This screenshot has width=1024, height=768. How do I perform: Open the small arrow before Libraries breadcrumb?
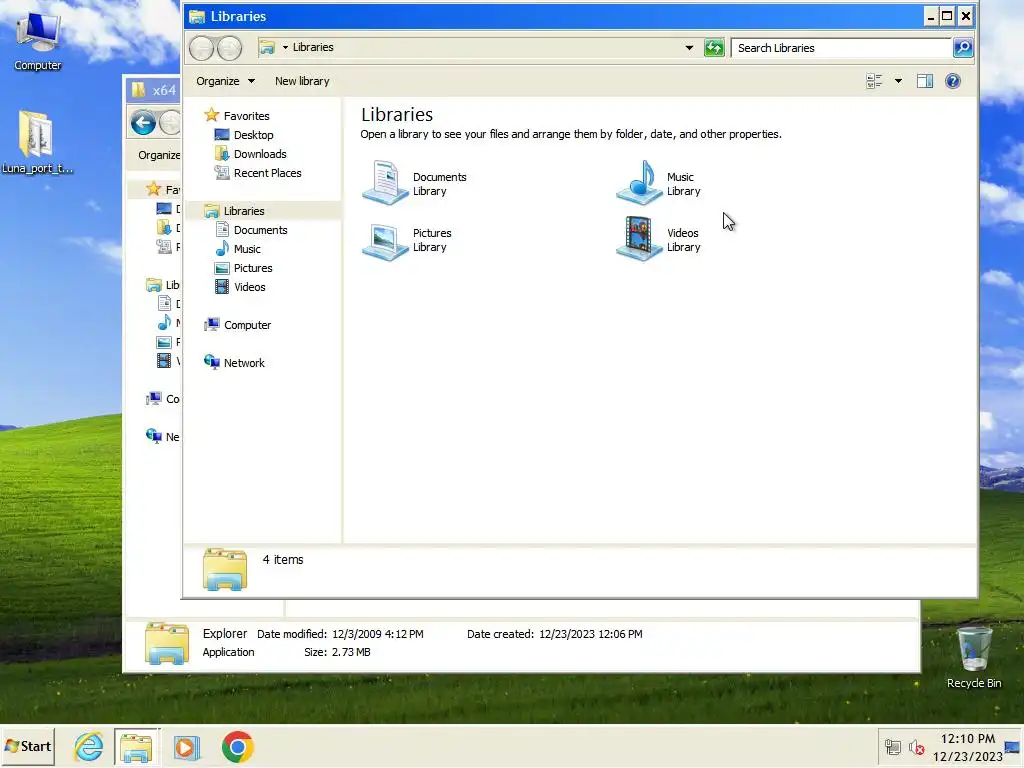(x=285, y=47)
